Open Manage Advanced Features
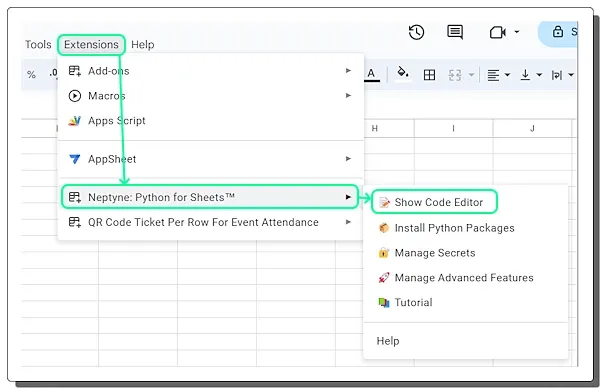 [x=465, y=277]
